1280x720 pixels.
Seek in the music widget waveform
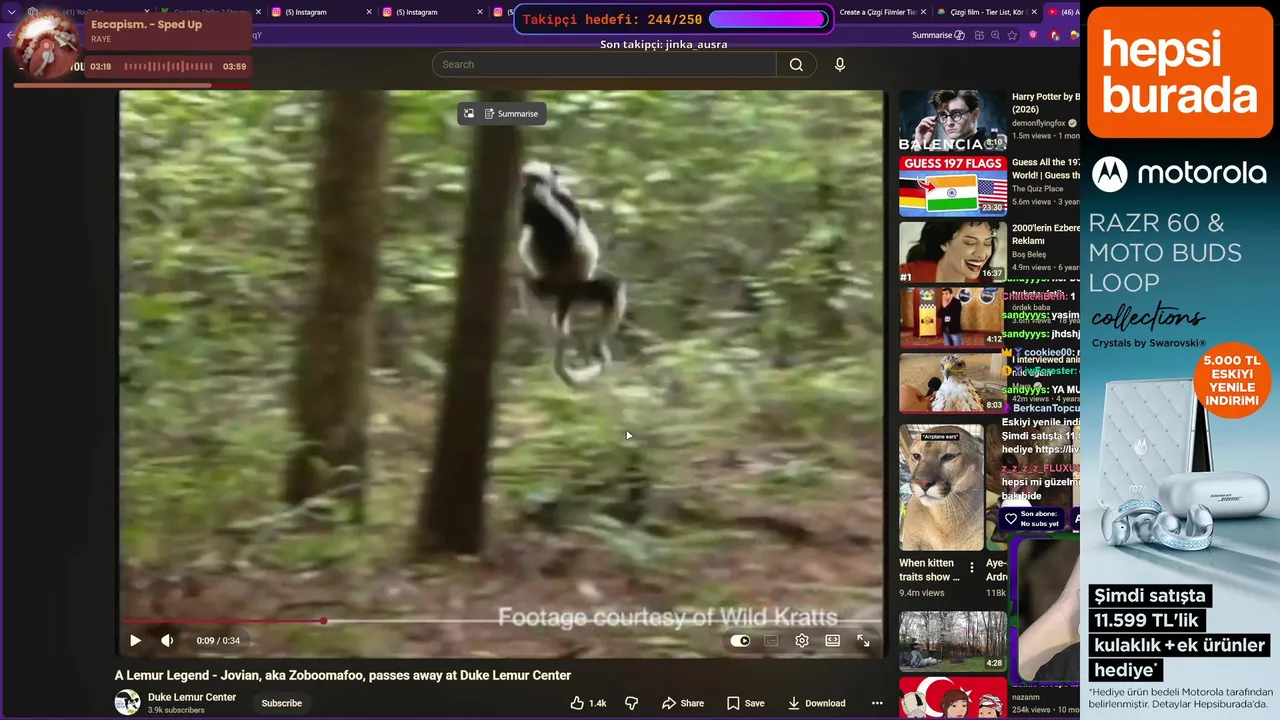[167, 67]
